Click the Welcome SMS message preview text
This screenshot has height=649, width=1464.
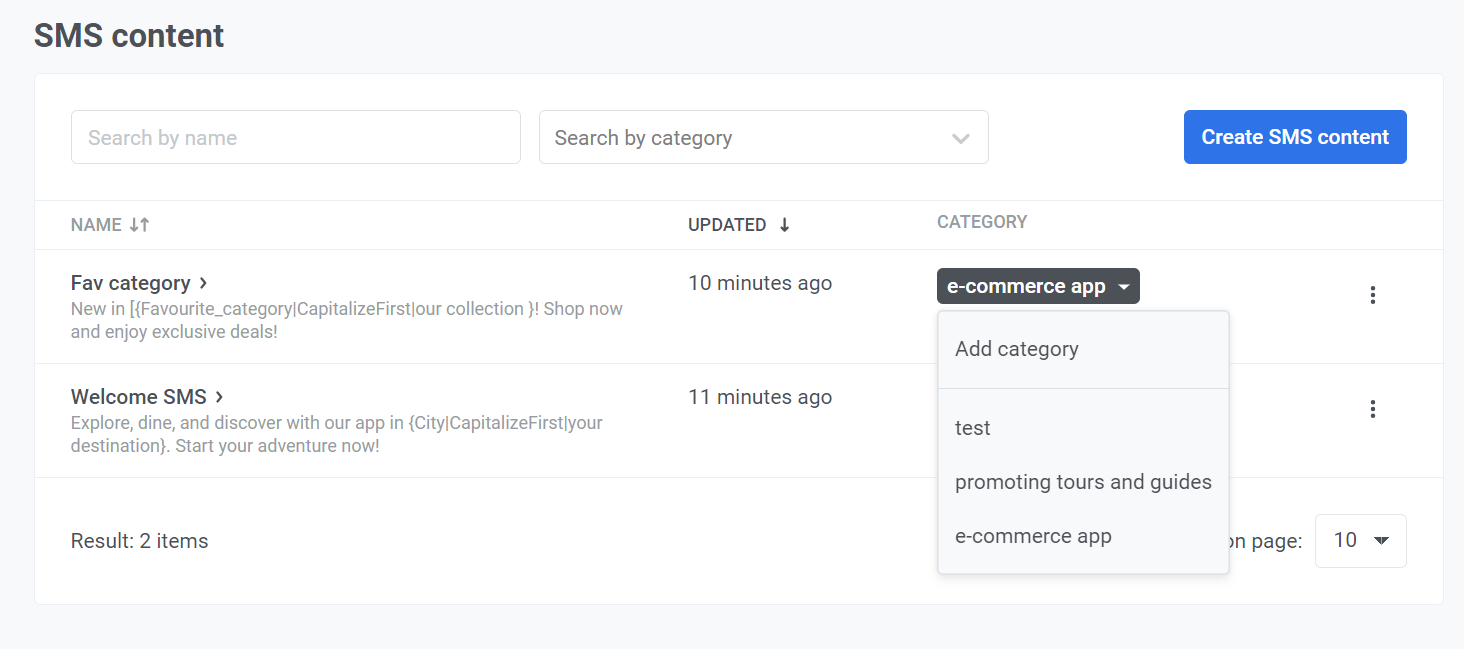tap(336, 434)
